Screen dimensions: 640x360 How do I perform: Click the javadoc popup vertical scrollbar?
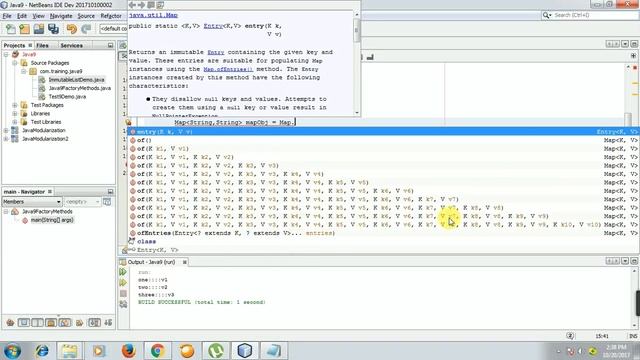[x=357, y=63]
